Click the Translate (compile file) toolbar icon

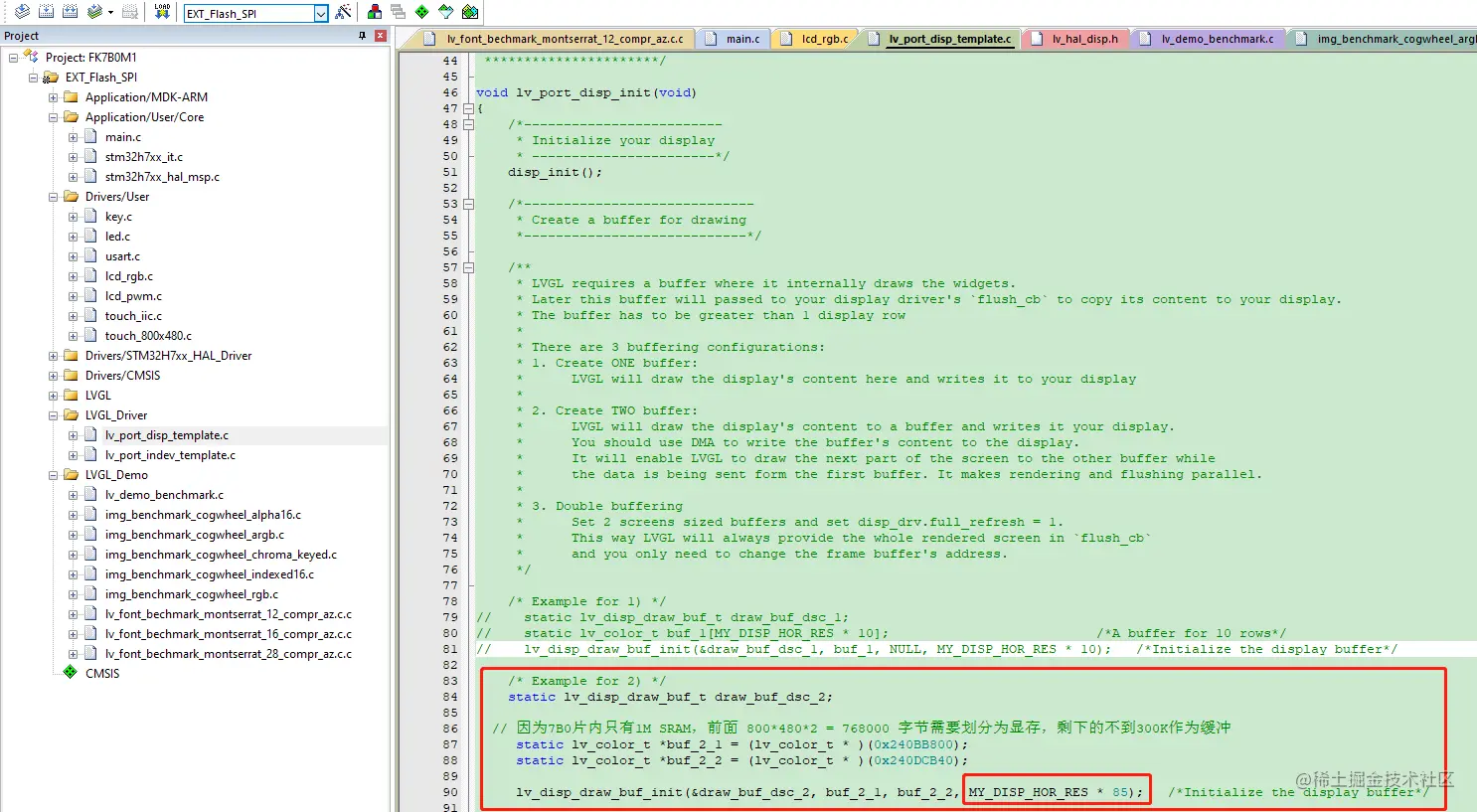coord(21,12)
